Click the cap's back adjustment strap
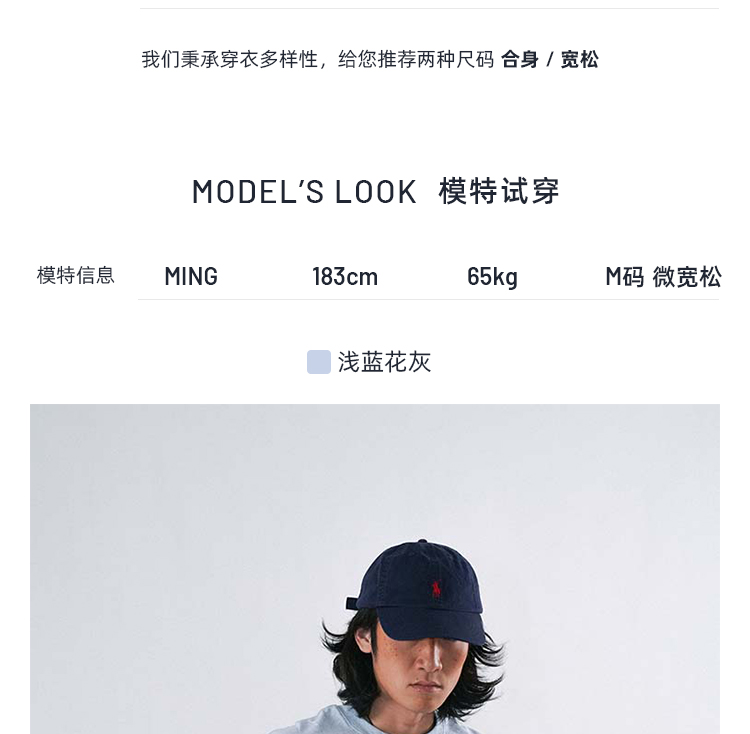750x734 pixels. pos(352,603)
